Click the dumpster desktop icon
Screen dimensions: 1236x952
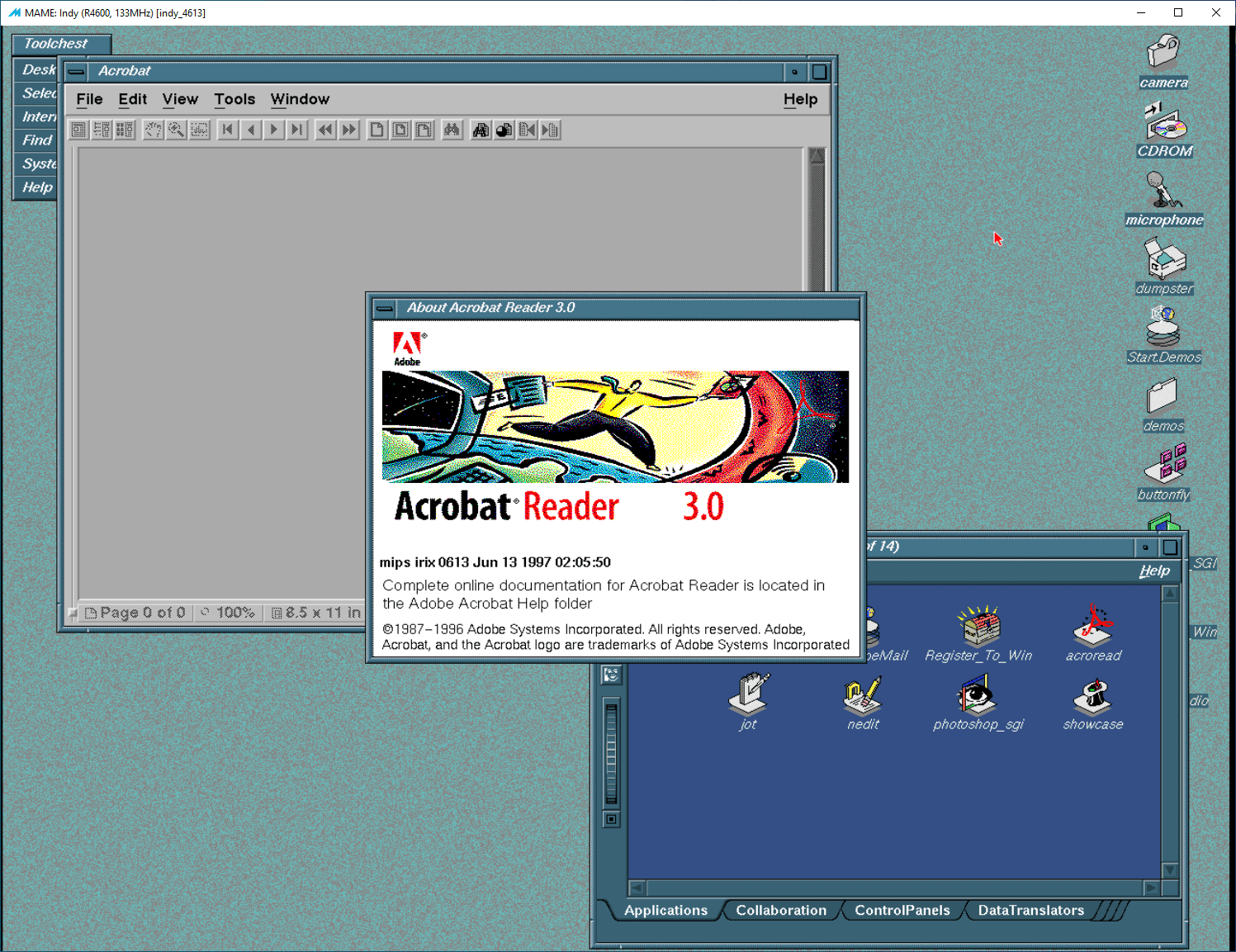pyautogui.click(x=1164, y=258)
